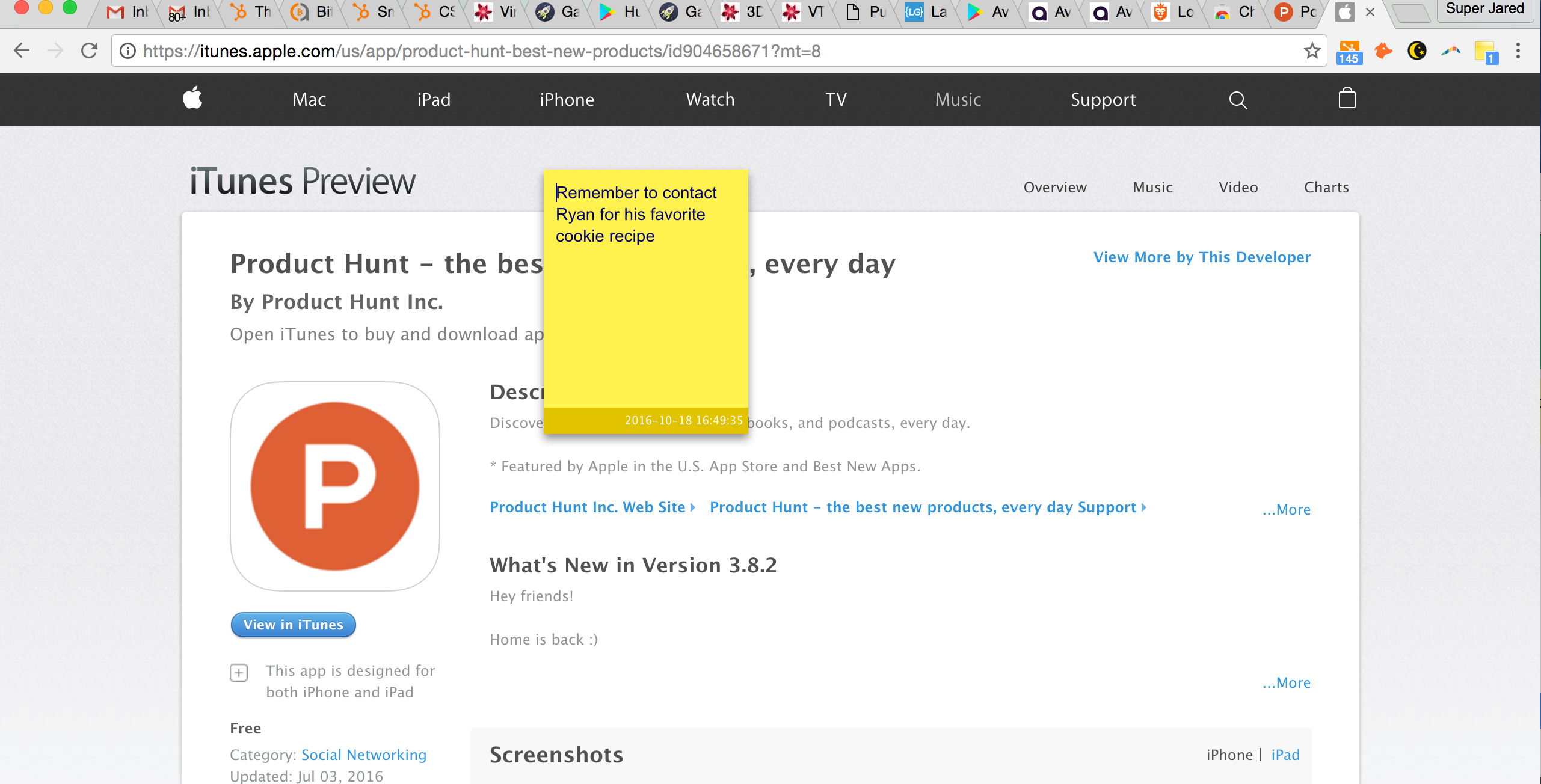The width and height of the screenshot is (1541, 784).
Task: Bookmark page with the star icon
Action: 1312,51
